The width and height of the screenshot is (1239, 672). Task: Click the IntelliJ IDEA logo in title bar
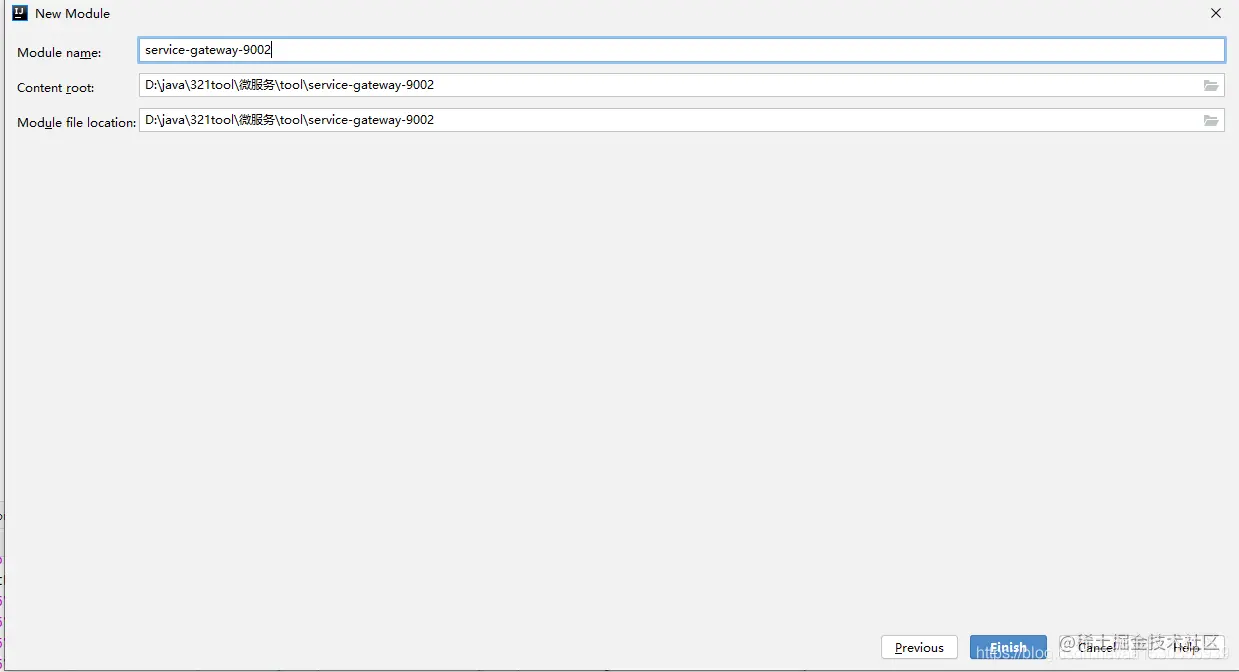pyautogui.click(x=19, y=13)
